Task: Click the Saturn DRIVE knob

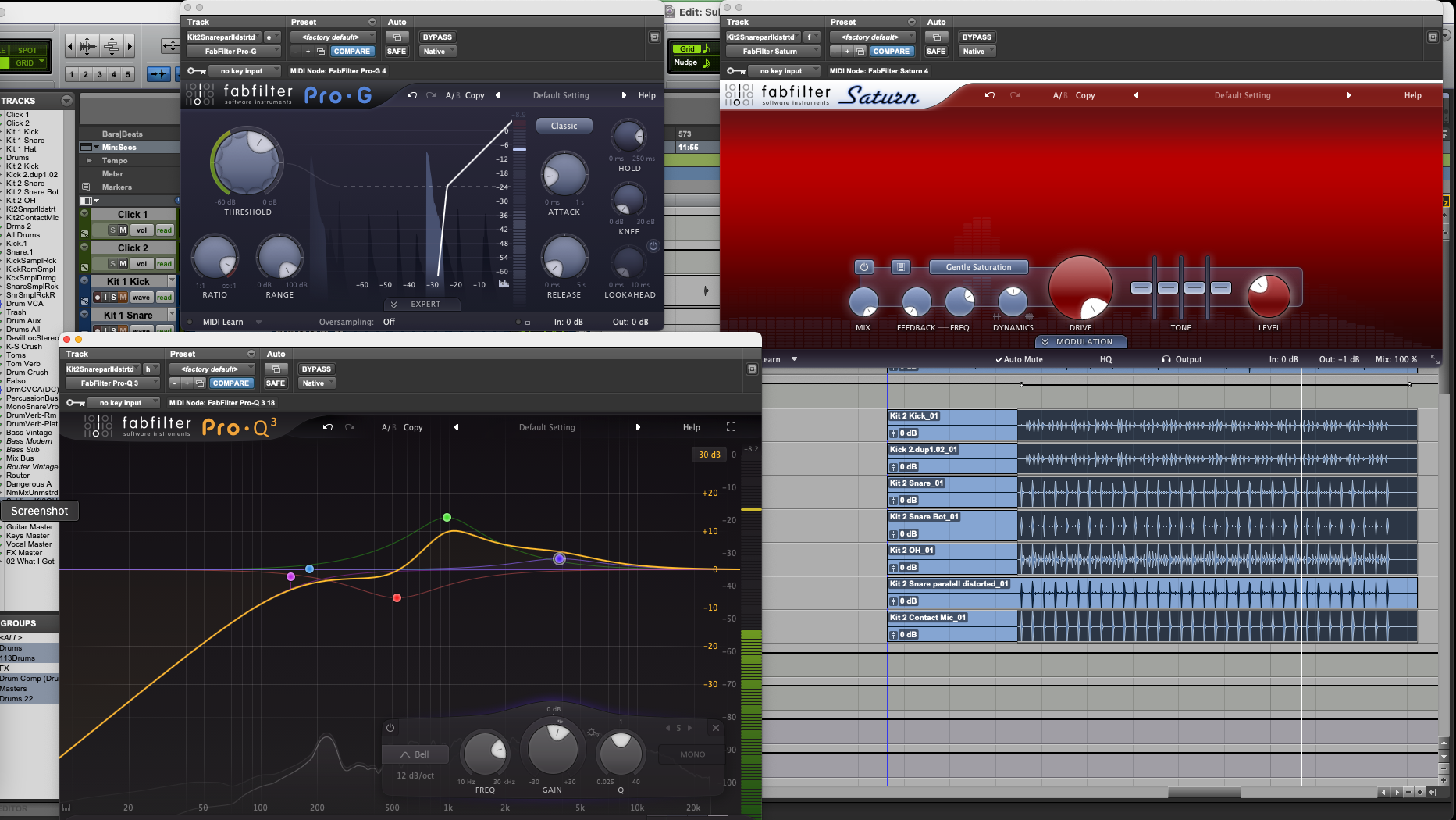Action: click(1080, 288)
